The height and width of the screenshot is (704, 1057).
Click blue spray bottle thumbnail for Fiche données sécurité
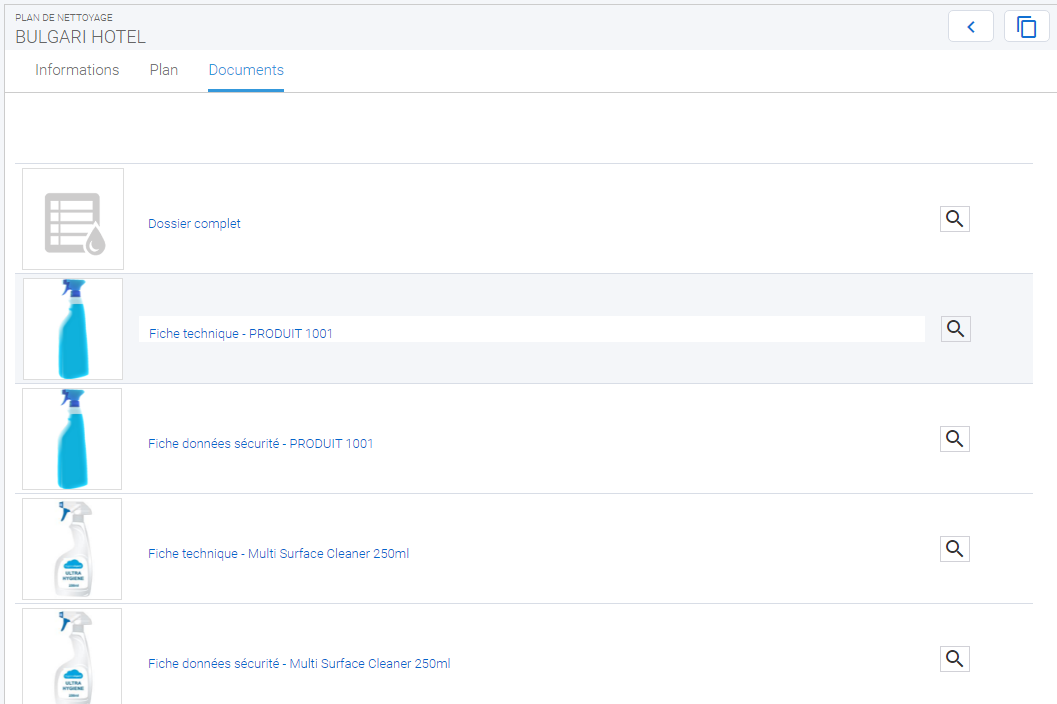[x=73, y=439]
